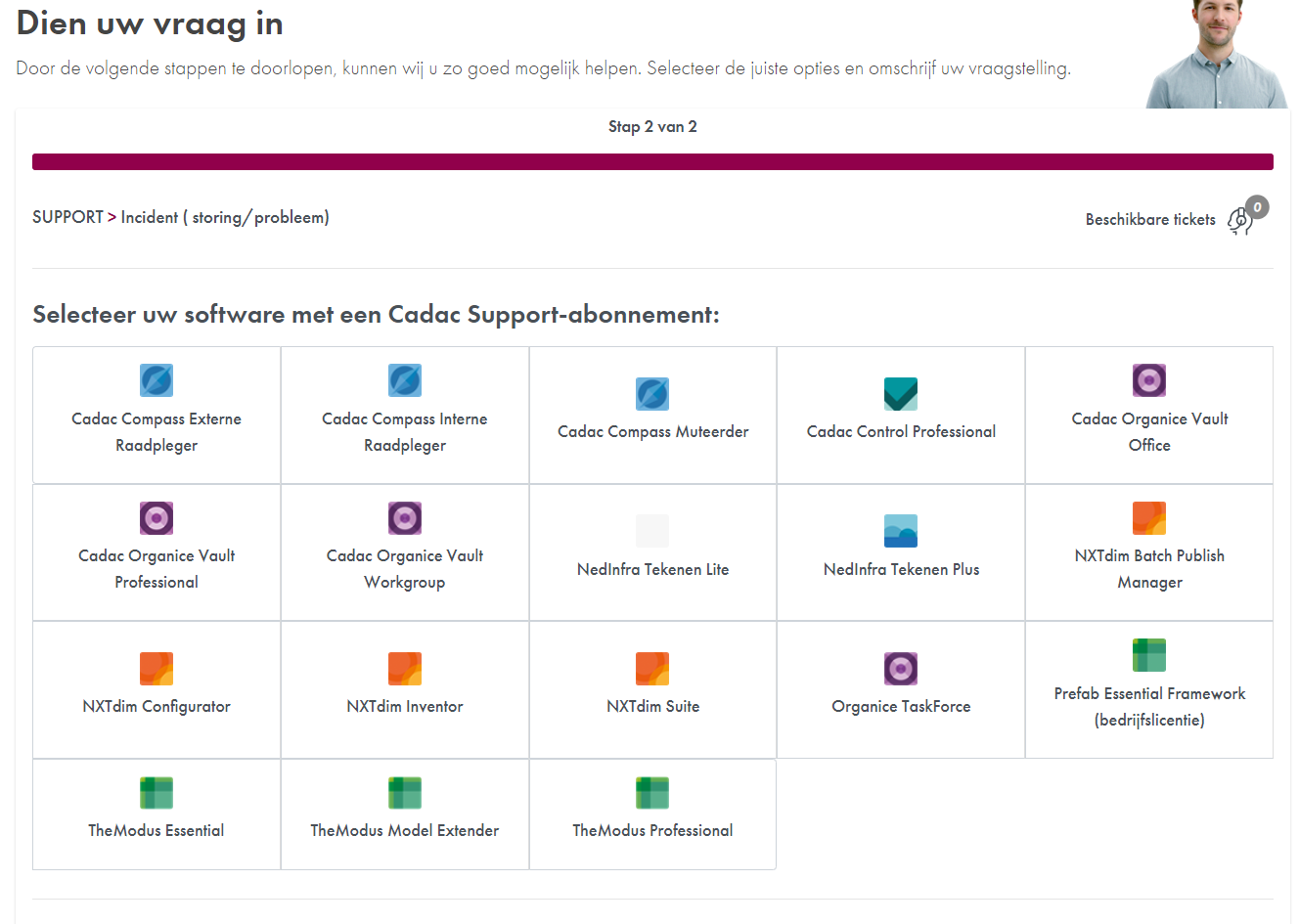Click the TheModus Model Extender icon
The height and width of the screenshot is (924, 1299).
click(405, 793)
